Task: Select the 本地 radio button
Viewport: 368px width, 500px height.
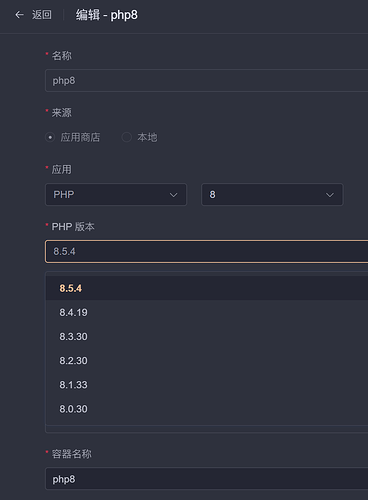Action: [127, 137]
